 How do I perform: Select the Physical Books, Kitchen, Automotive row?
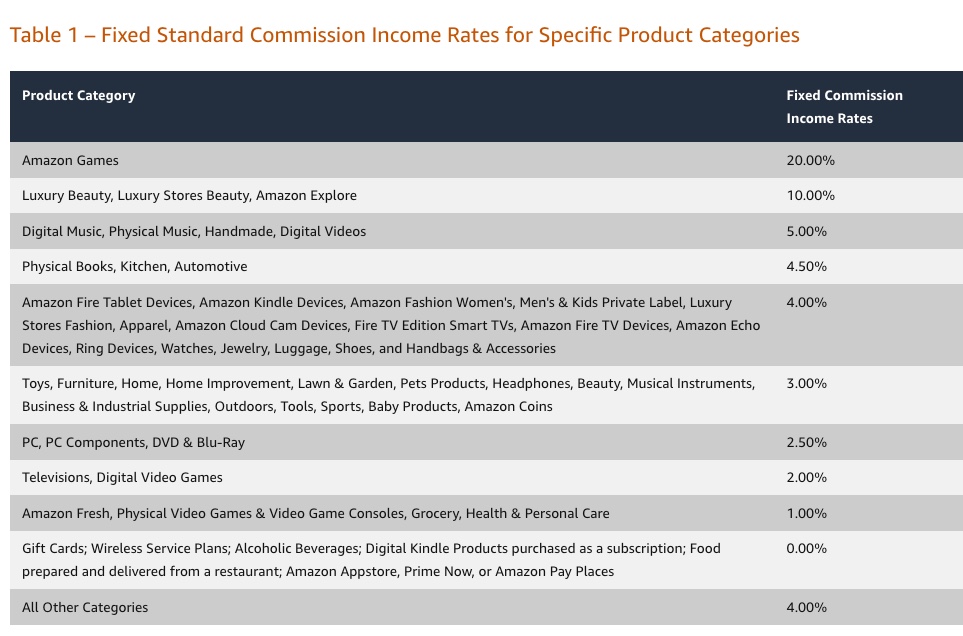(134, 266)
